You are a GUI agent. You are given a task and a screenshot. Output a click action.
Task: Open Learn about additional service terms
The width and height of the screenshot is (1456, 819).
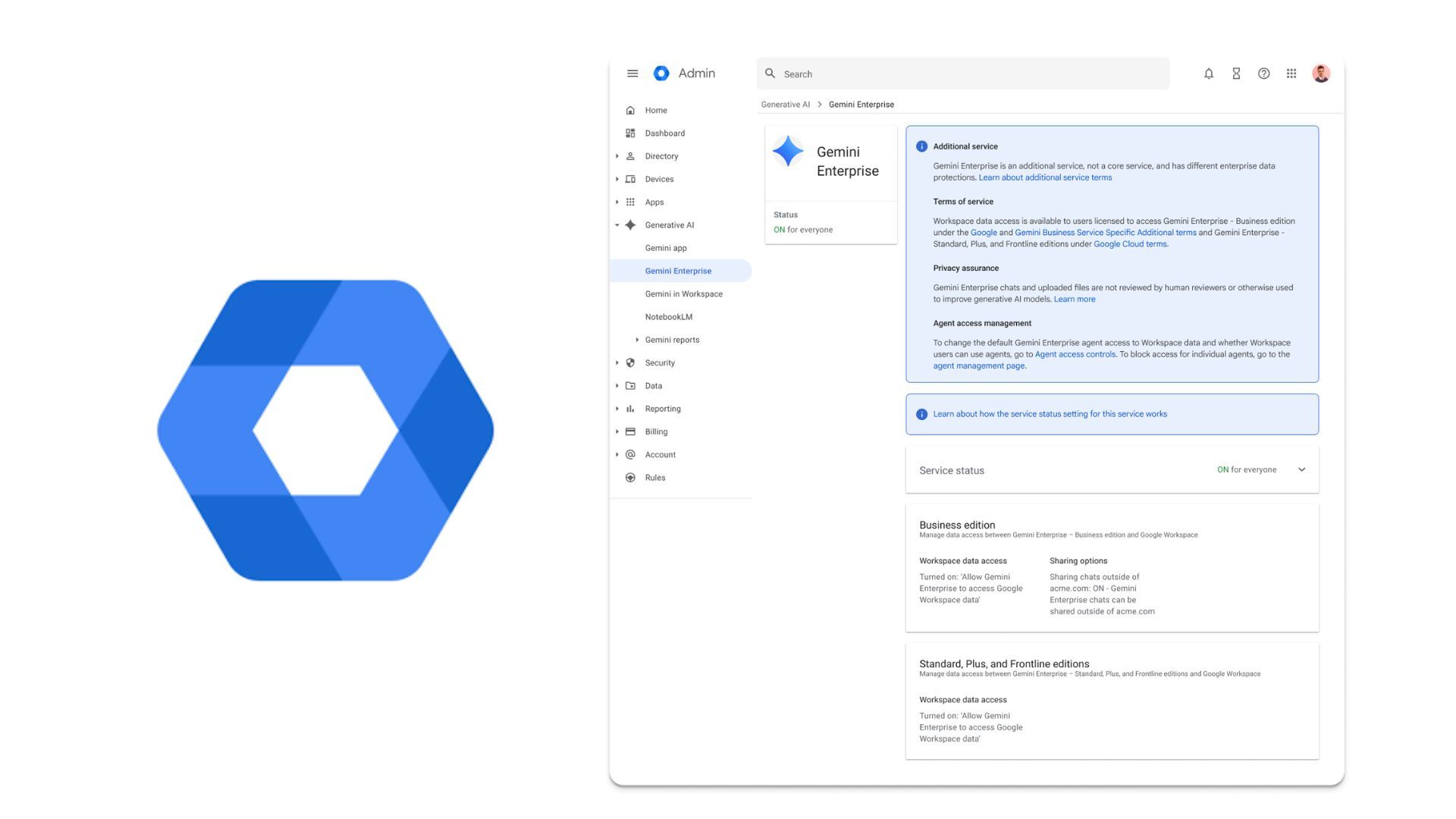coord(1045,177)
